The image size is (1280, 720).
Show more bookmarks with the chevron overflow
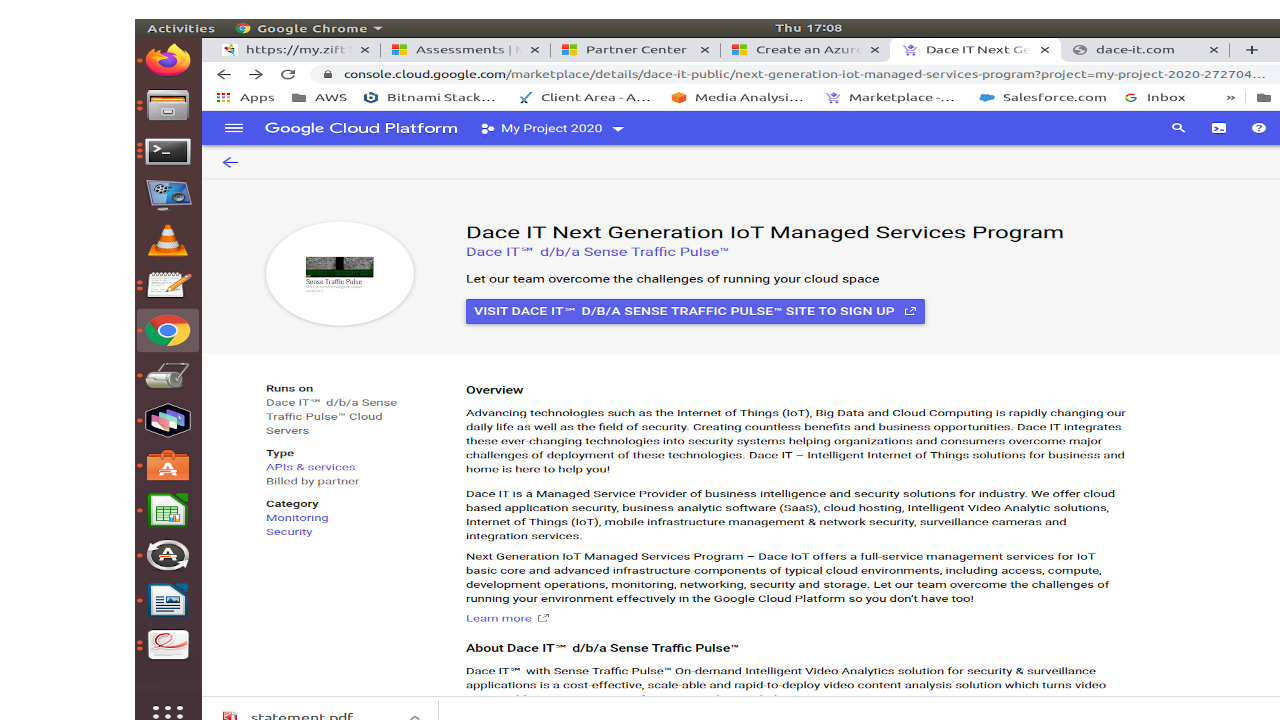(1230, 97)
